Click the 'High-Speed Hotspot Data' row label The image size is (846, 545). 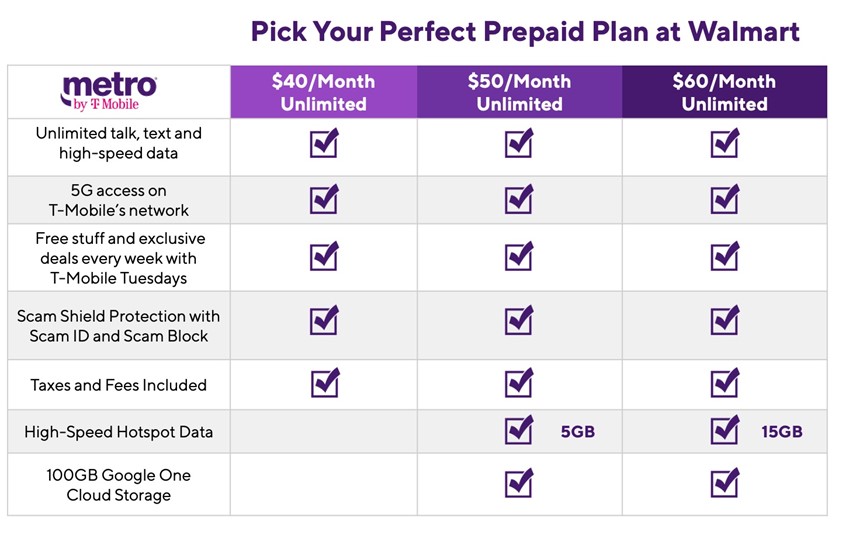(119, 433)
